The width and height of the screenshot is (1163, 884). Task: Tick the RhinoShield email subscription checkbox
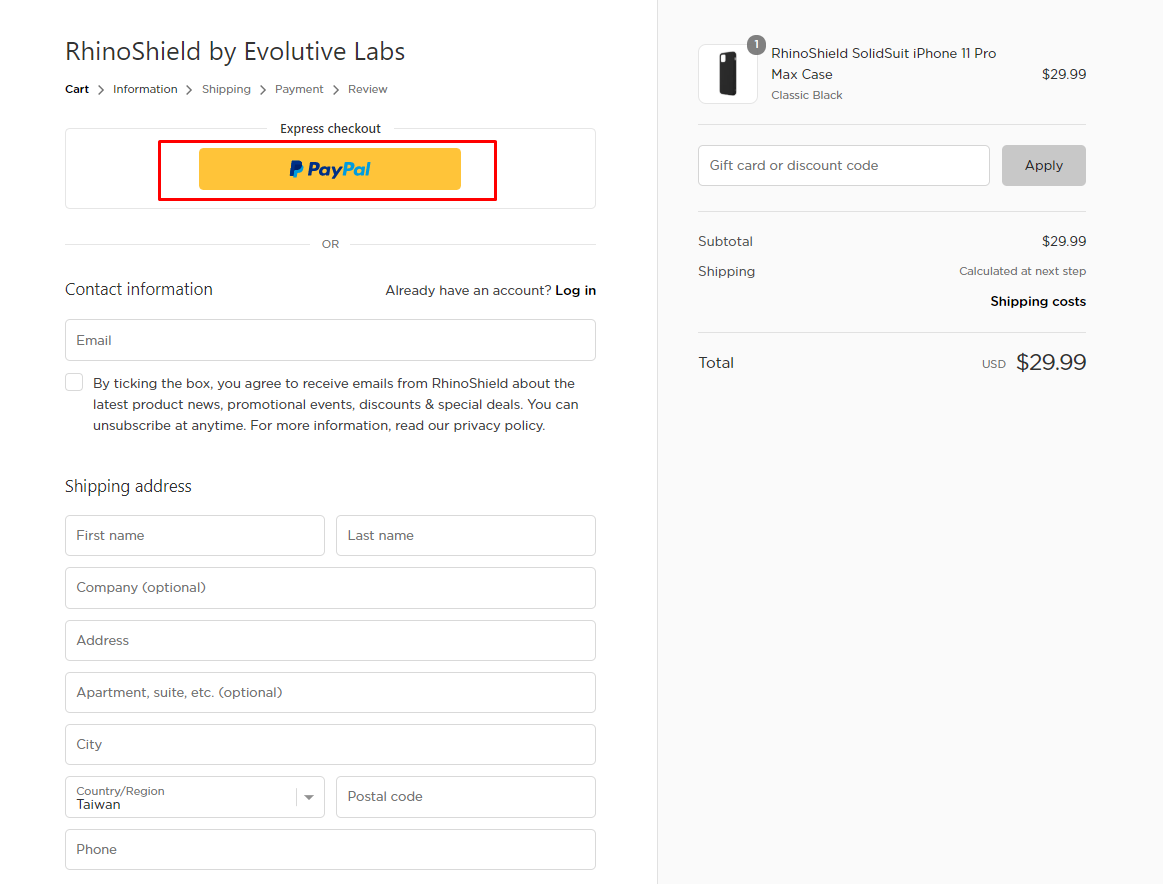(74, 382)
